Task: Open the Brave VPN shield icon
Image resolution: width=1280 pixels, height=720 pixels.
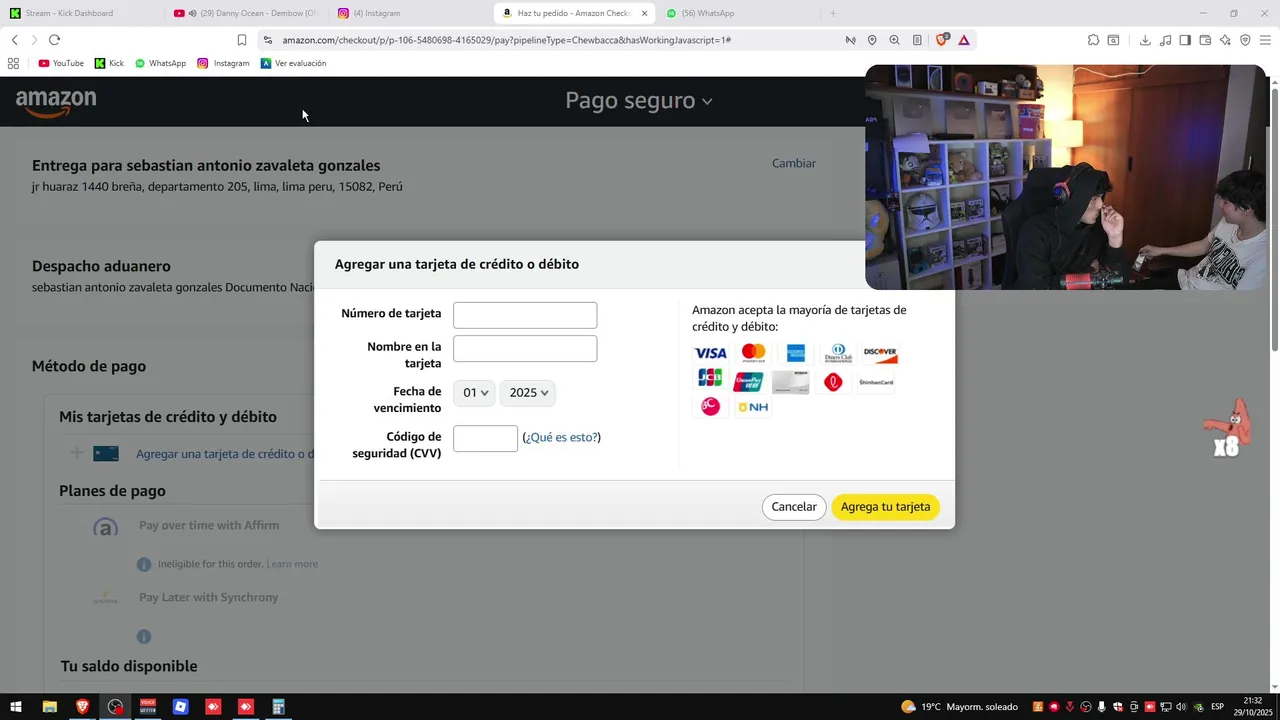Action: tap(1245, 40)
